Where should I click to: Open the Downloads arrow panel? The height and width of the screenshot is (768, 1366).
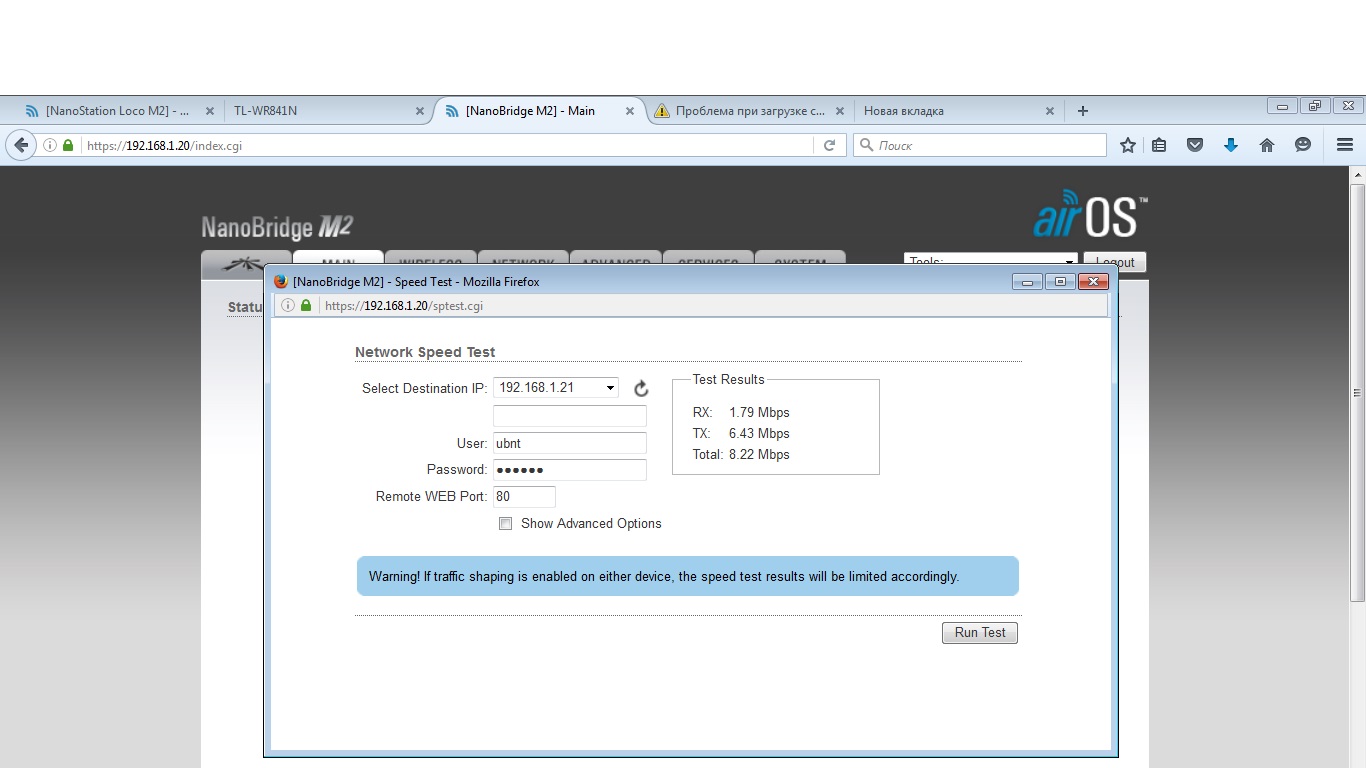[x=1231, y=145]
